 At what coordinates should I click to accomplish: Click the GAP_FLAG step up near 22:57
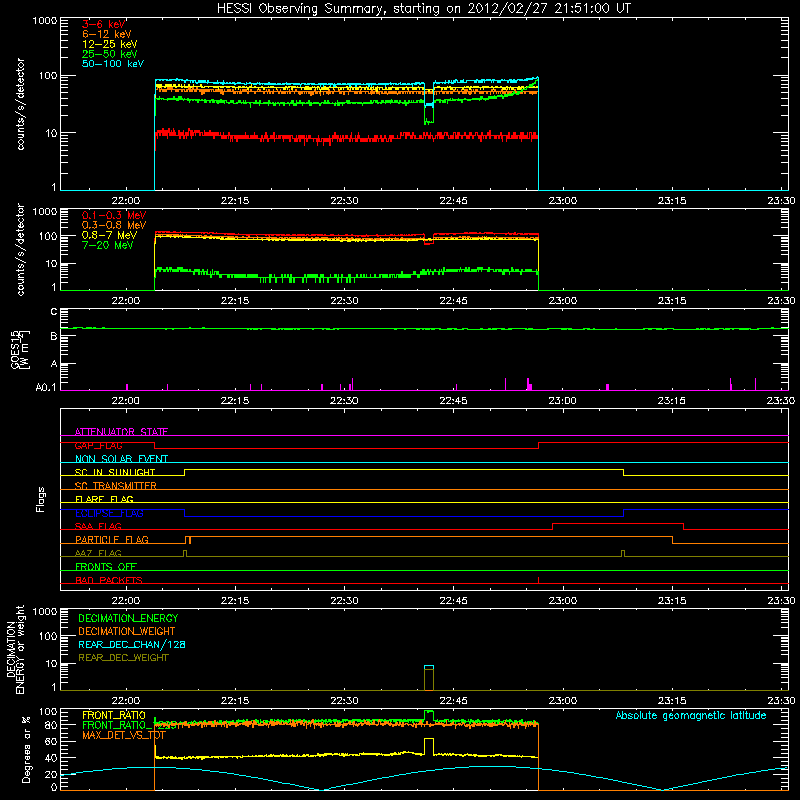pos(539,445)
